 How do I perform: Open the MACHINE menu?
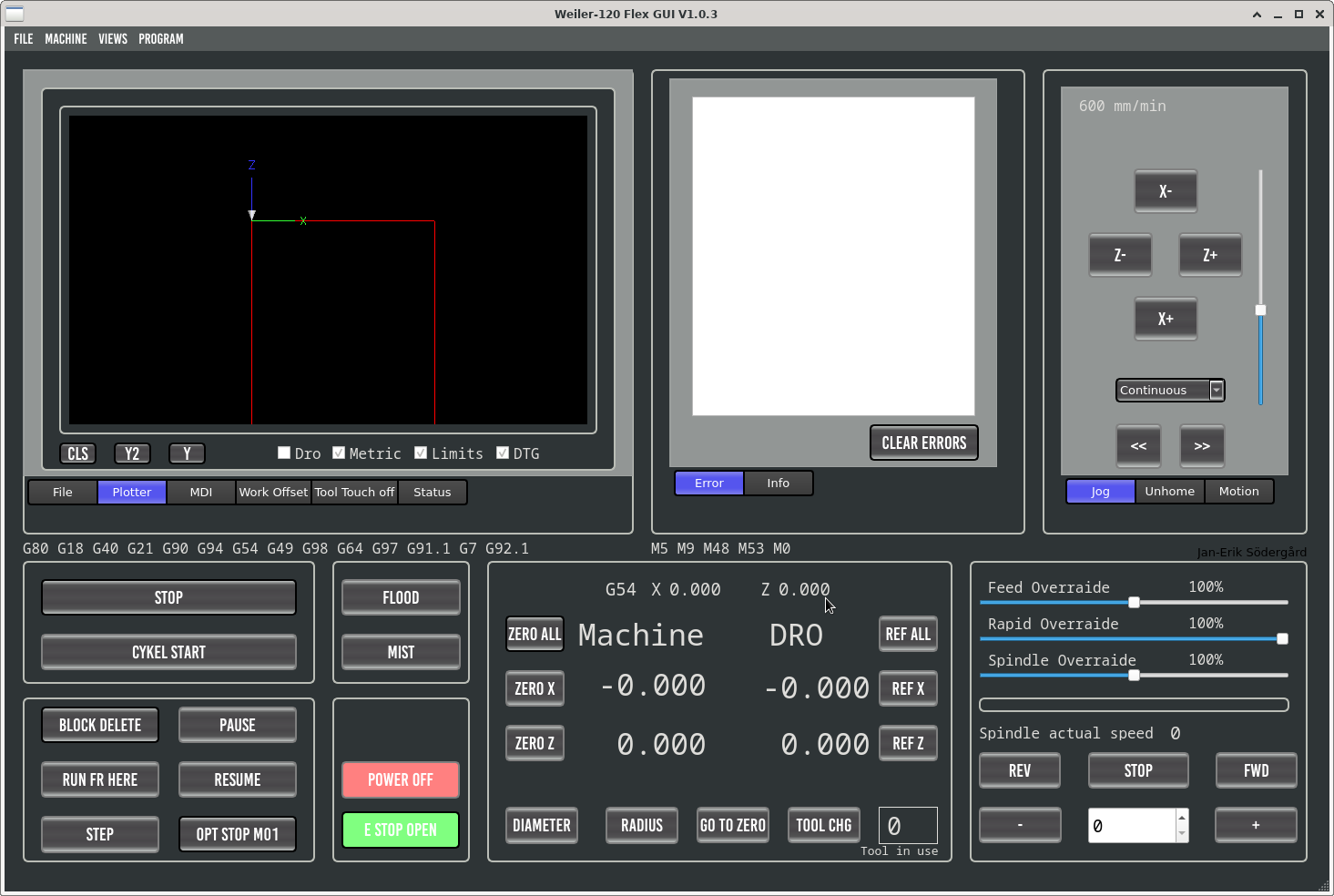[x=66, y=38]
